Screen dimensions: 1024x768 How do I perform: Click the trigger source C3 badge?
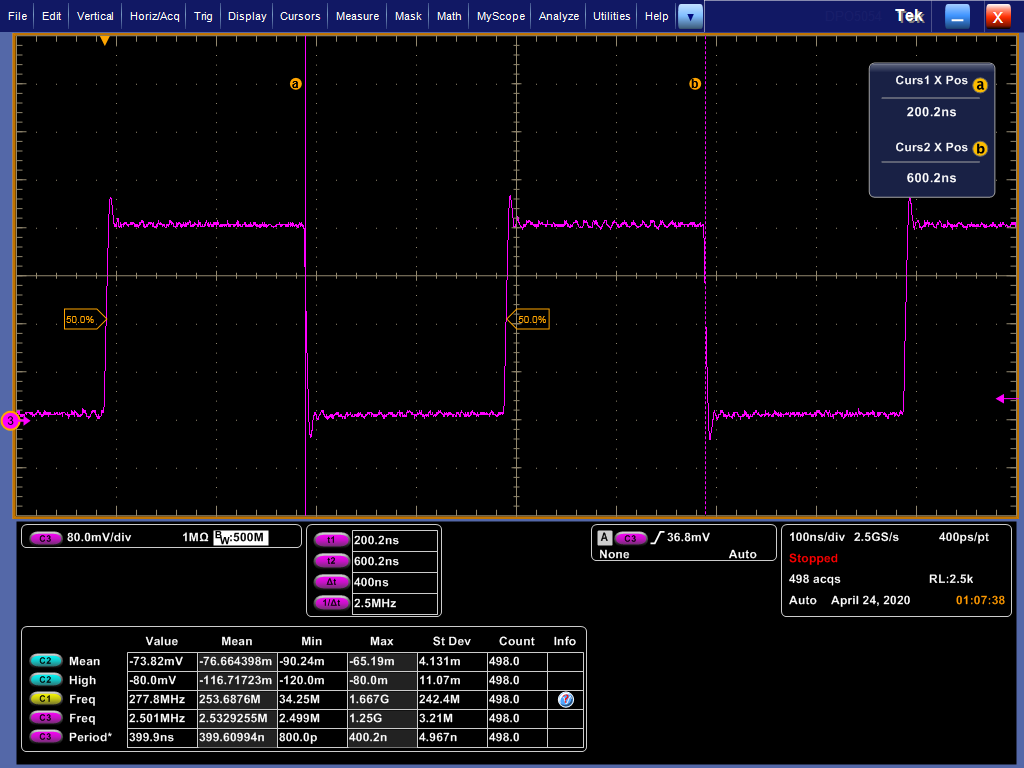pyautogui.click(x=631, y=537)
